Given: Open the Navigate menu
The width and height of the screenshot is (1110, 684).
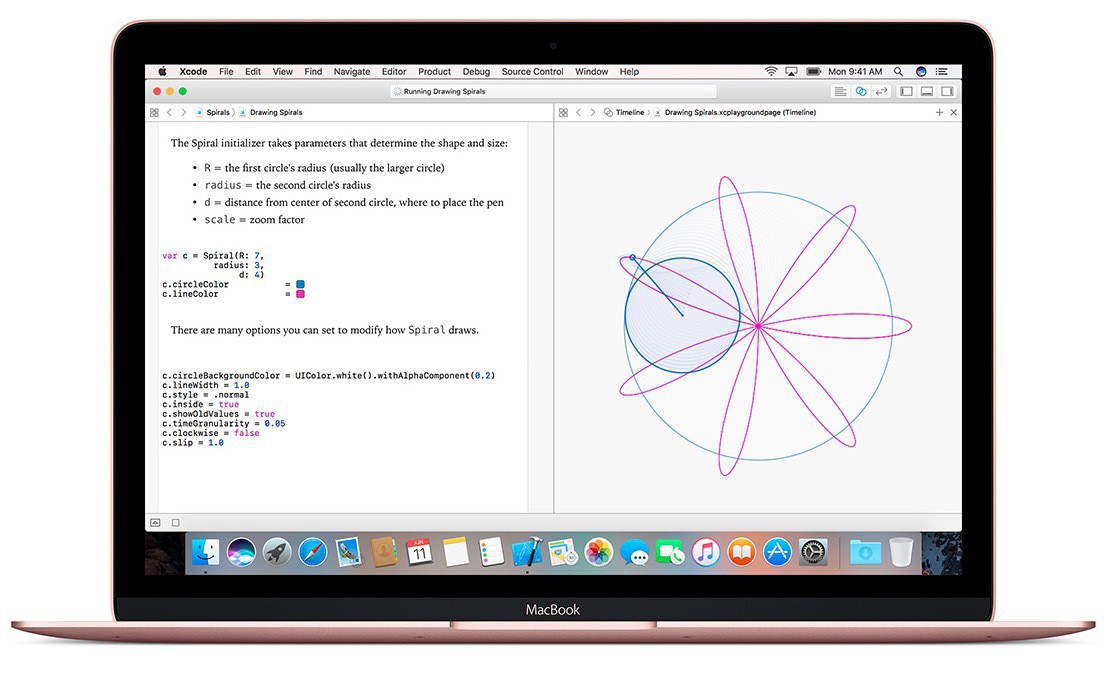Looking at the screenshot, I should coord(352,72).
